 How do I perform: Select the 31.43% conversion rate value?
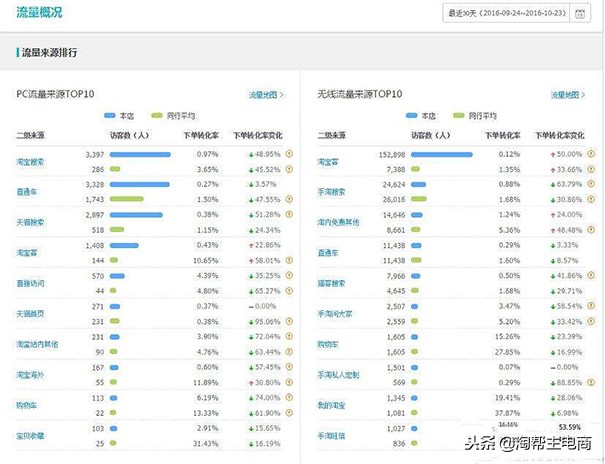206,444
